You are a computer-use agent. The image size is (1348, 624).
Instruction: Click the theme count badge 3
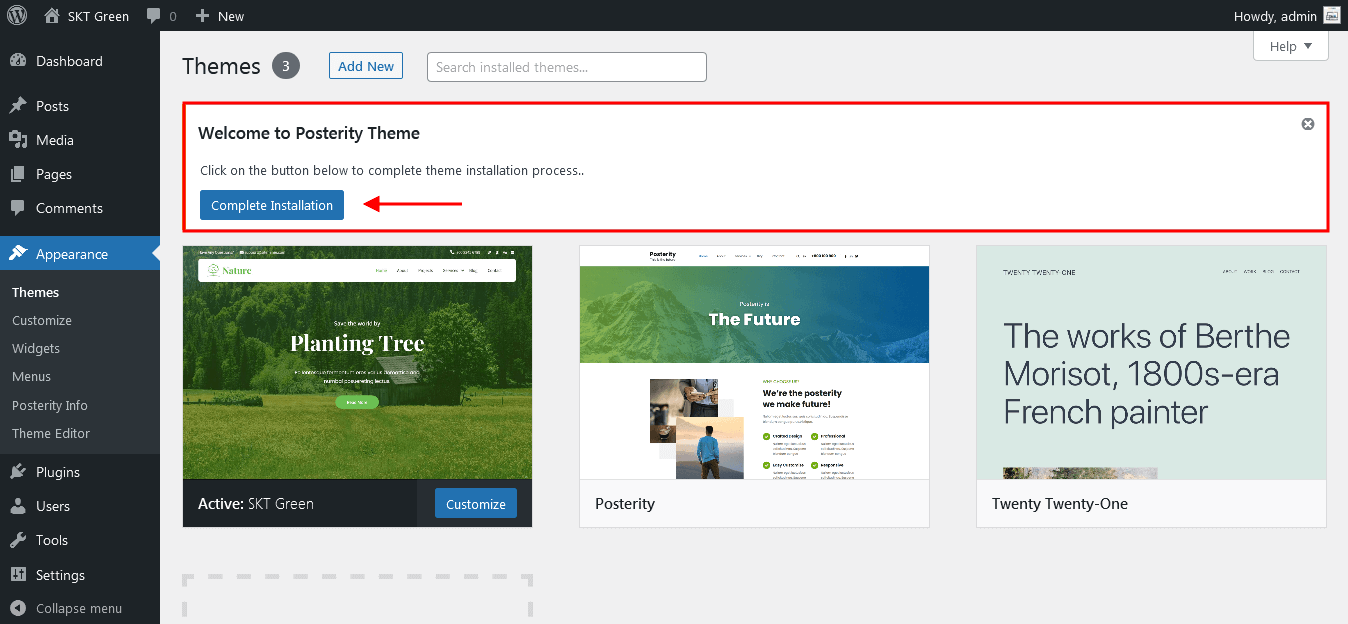(x=285, y=66)
